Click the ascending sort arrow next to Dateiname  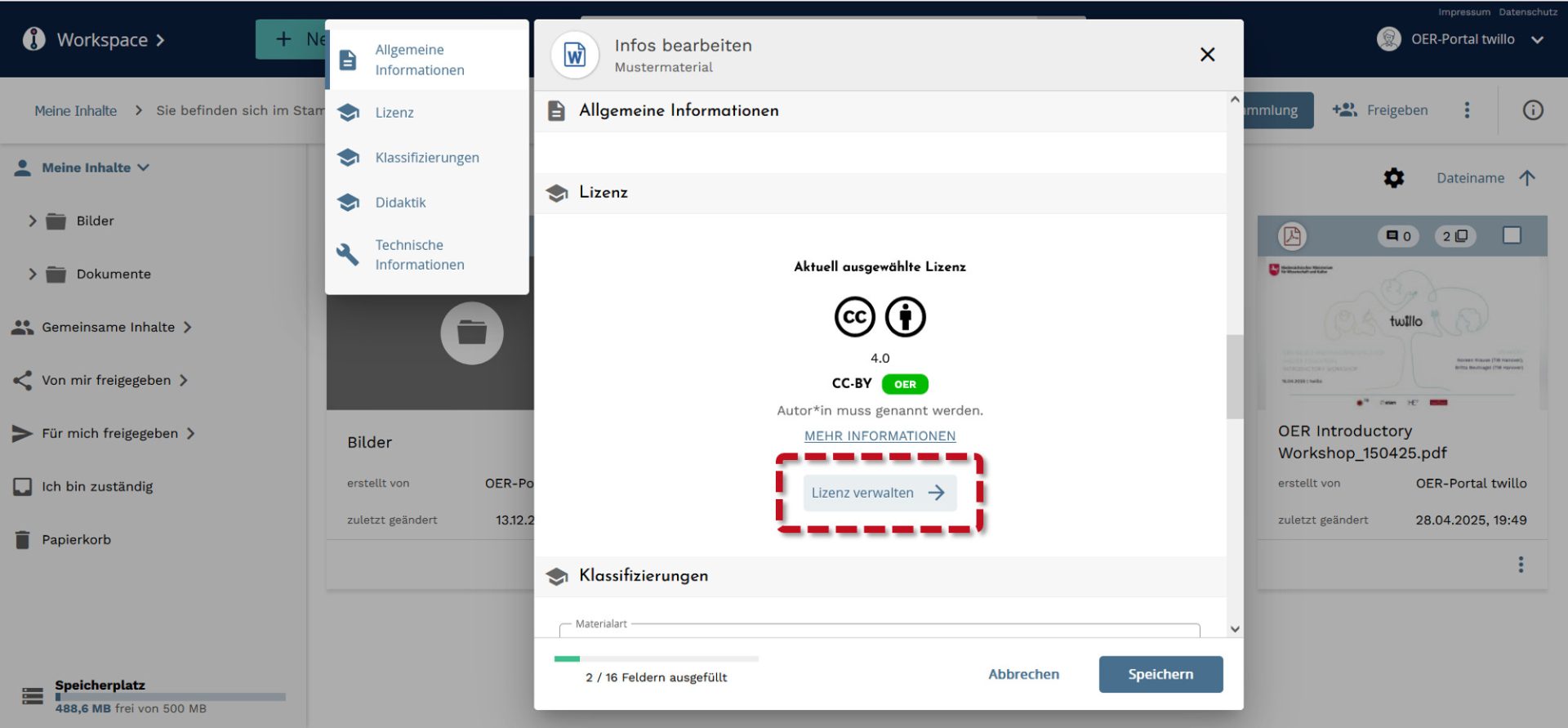click(x=1527, y=178)
